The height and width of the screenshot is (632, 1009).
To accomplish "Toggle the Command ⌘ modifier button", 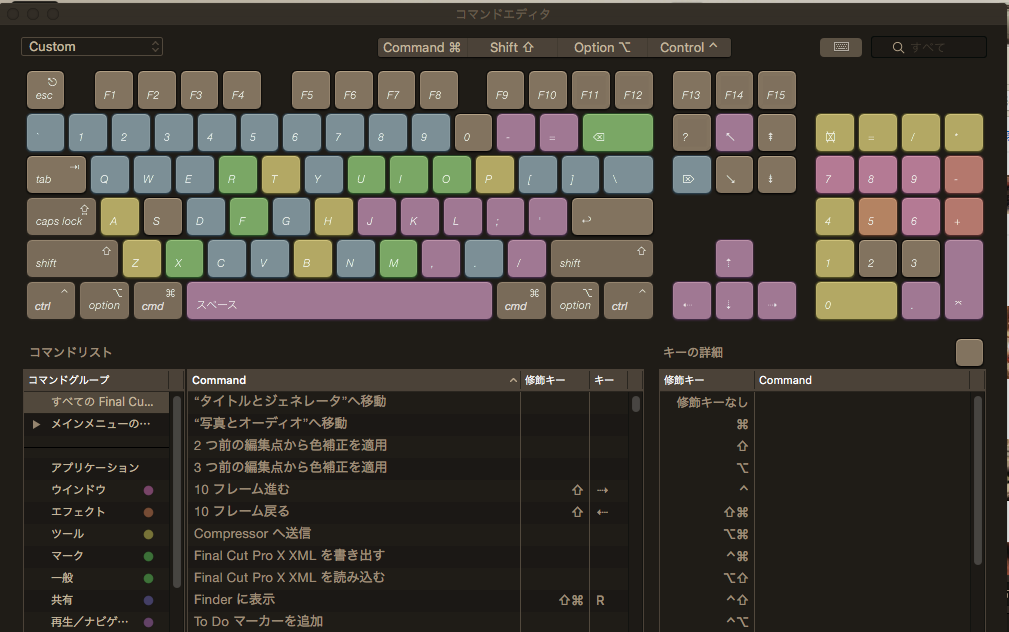I will [x=422, y=47].
